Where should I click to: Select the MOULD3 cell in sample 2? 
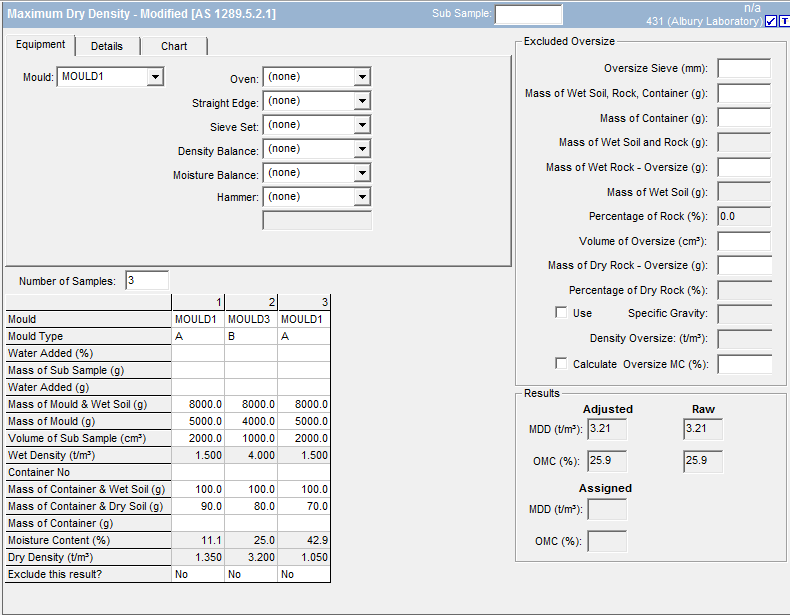pos(251,319)
